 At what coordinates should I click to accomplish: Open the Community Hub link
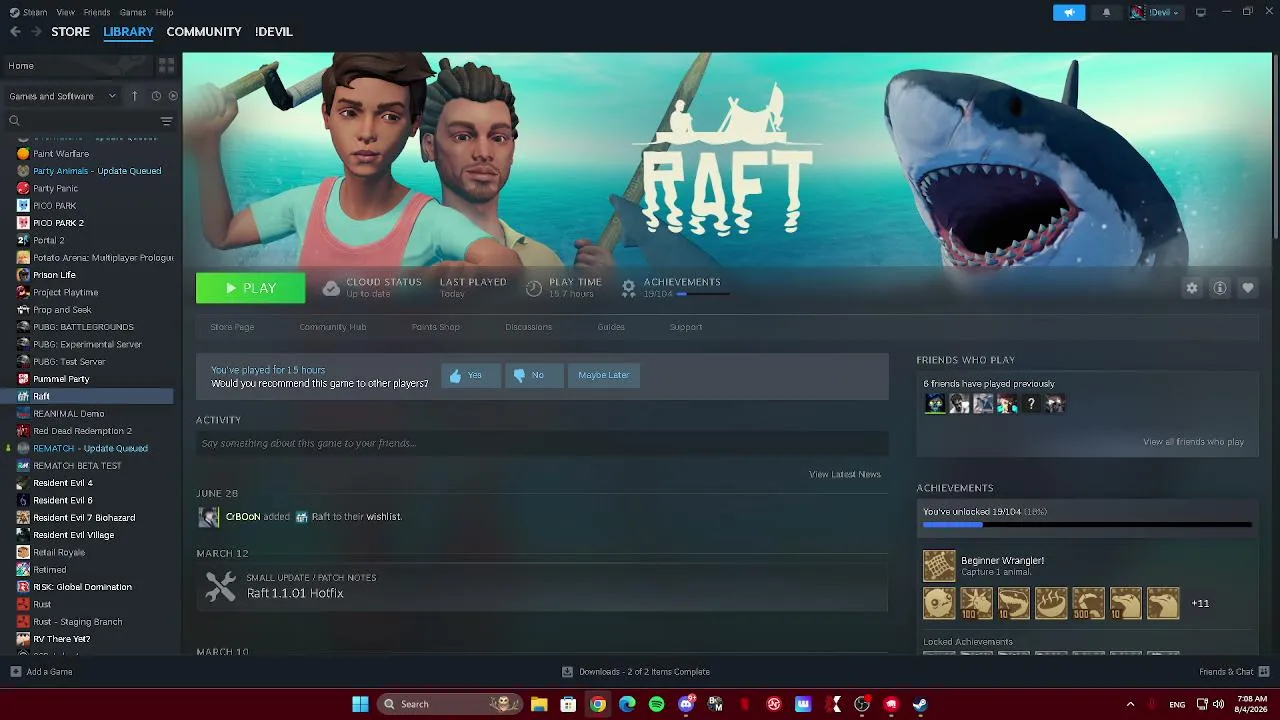[x=333, y=327]
